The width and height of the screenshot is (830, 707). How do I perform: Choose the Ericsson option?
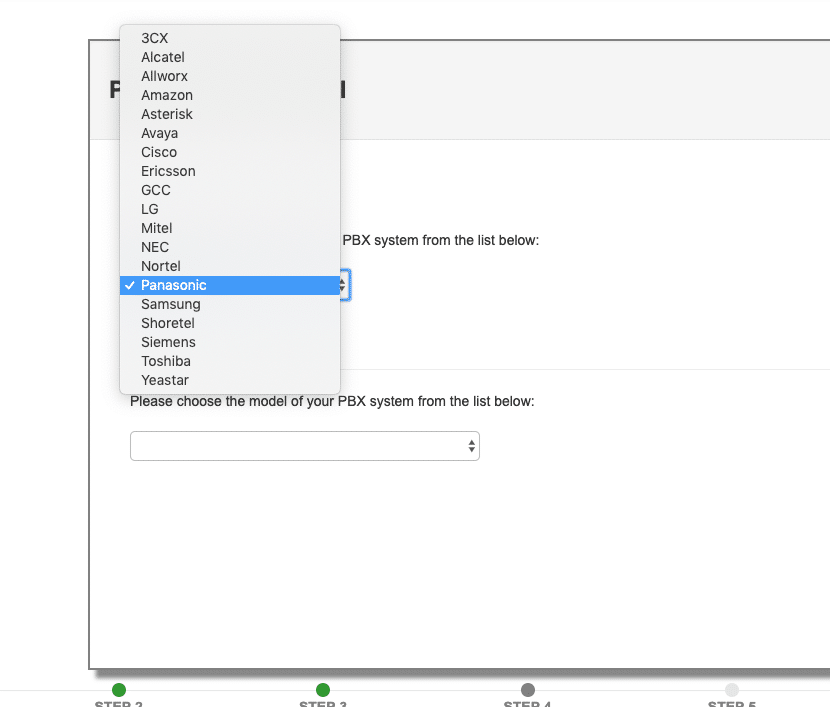[x=230, y=171]
